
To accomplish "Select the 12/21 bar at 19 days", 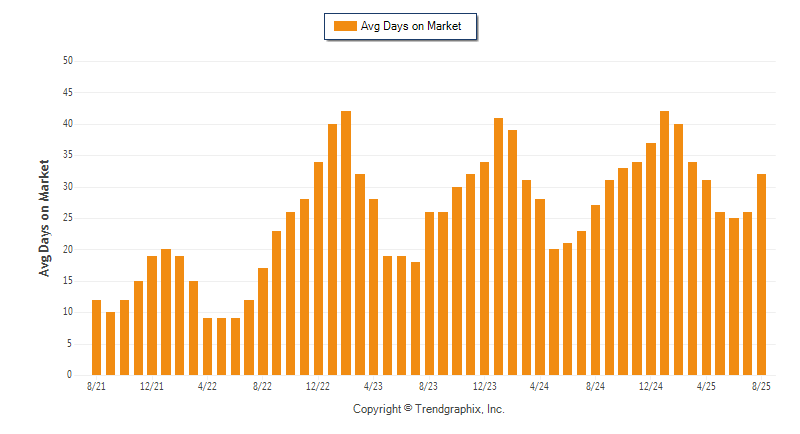I will pyautogui.click(x=152, y=316).
